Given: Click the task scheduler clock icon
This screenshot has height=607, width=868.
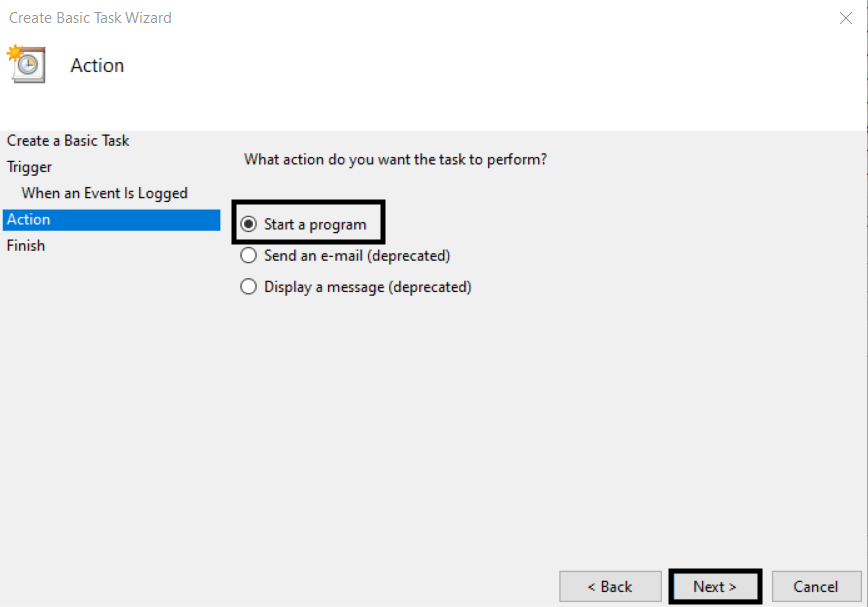Looking at the screenshot, I should (x=26, y=64).
